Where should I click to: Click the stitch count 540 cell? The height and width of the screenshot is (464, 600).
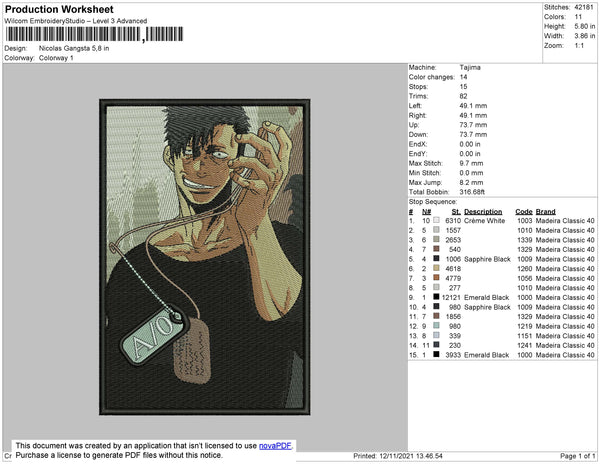point(455,249)
